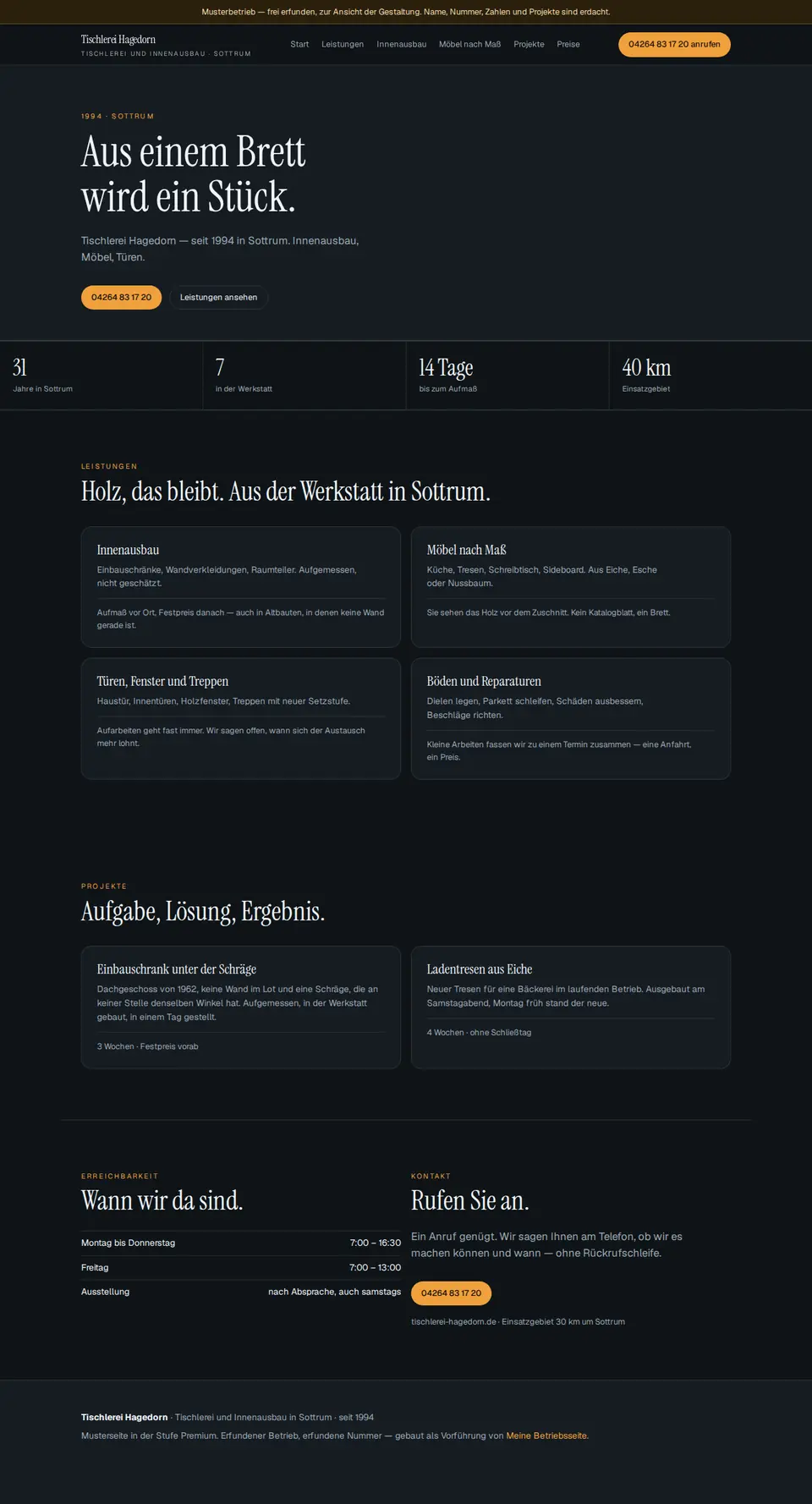Screen dimensions: 812x1504
Task: Open Möbel nach Maß in navigation
Action: click(x=469, y=44)
